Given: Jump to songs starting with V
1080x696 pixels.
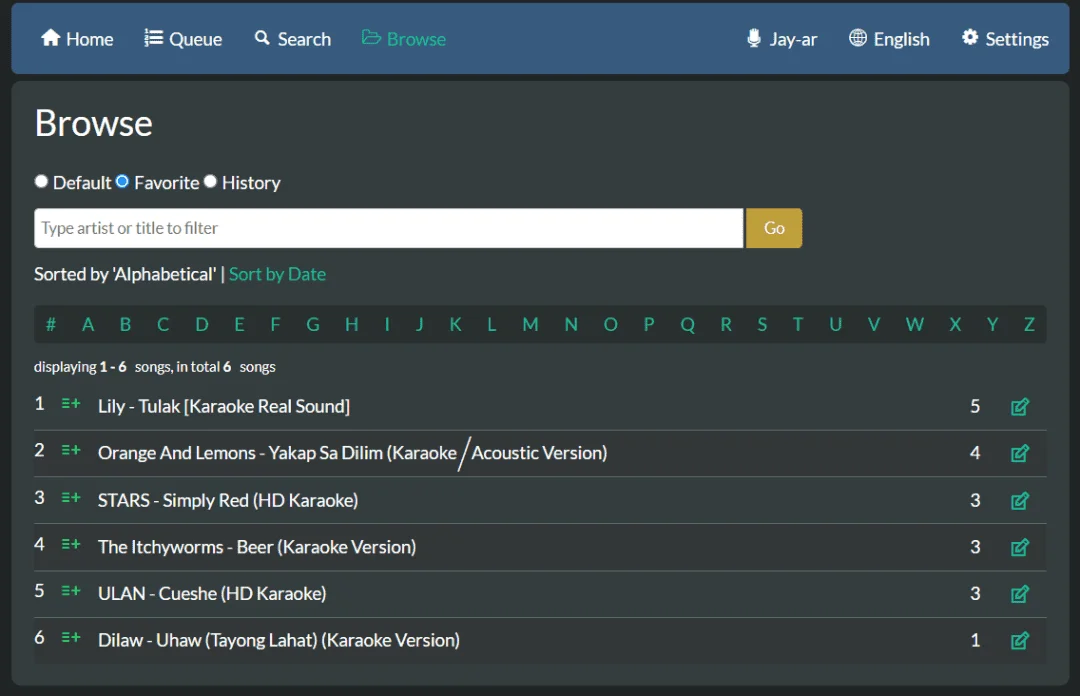Looking at the screenshot, I should click(874, 324).
